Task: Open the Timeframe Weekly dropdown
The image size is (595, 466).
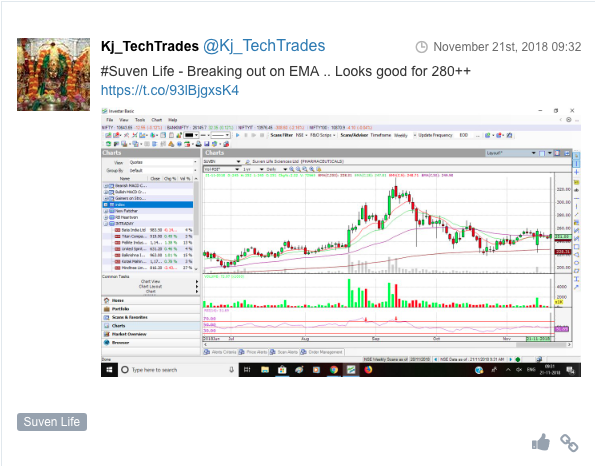Action: (405, 135)
